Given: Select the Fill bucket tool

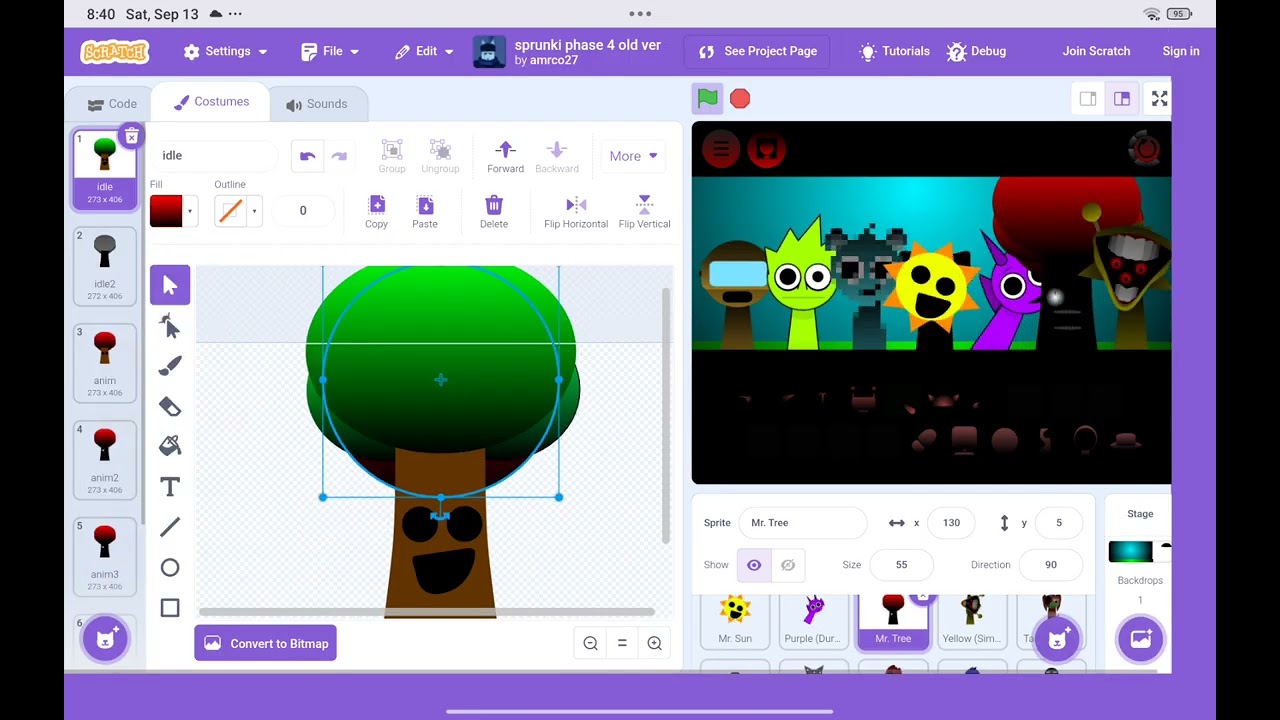Looking at the screenshot, I should coord(170,446).
